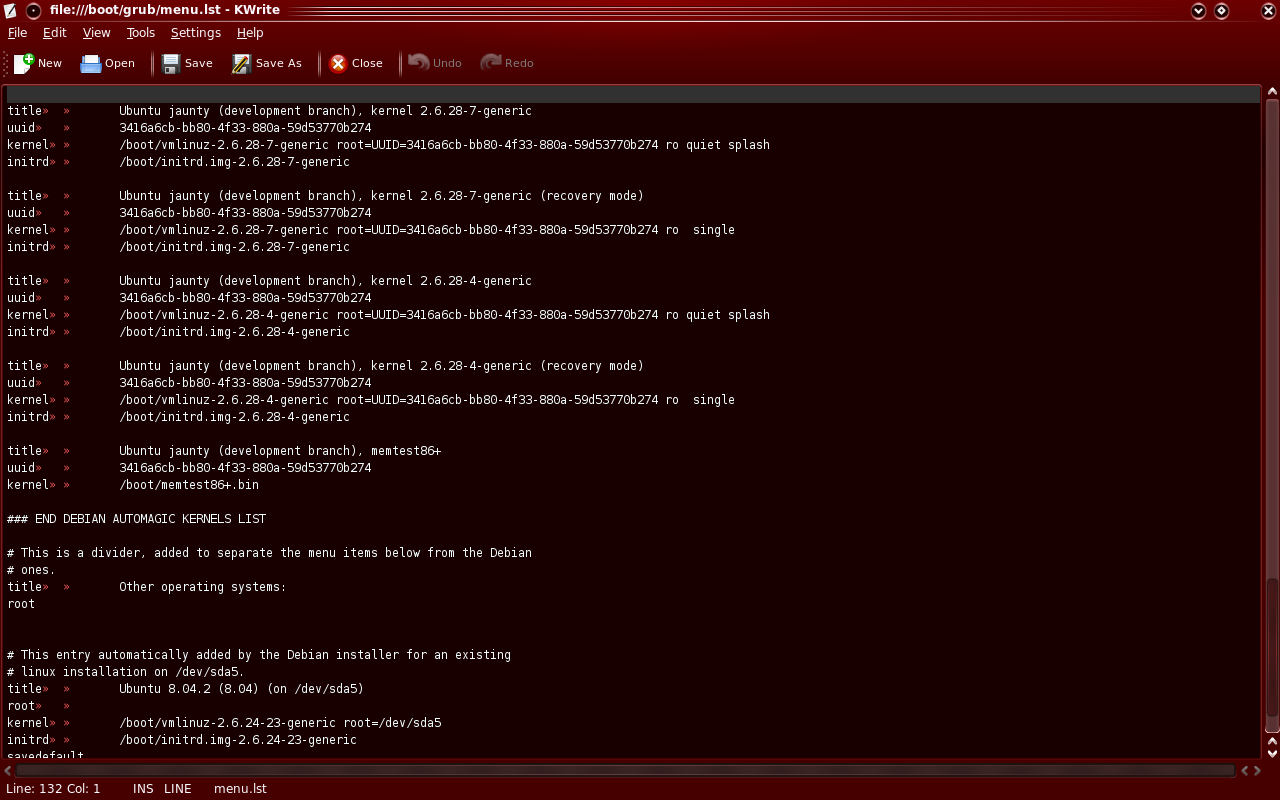Maximize the KWrite window
This screenshot has width=1280, height=800.
[x=1221, y=11]
